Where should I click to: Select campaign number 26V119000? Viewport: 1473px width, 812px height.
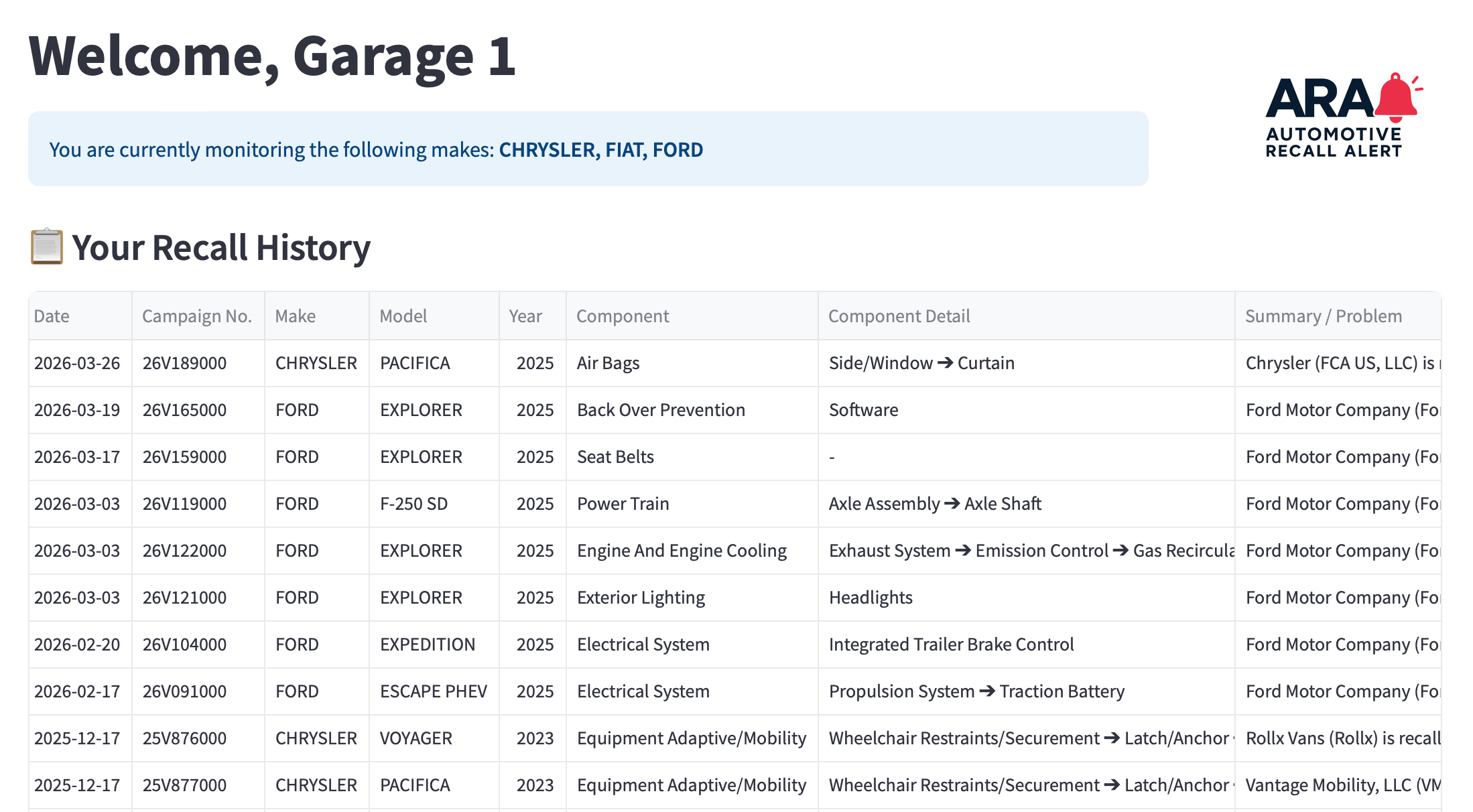tap(198, 504)
